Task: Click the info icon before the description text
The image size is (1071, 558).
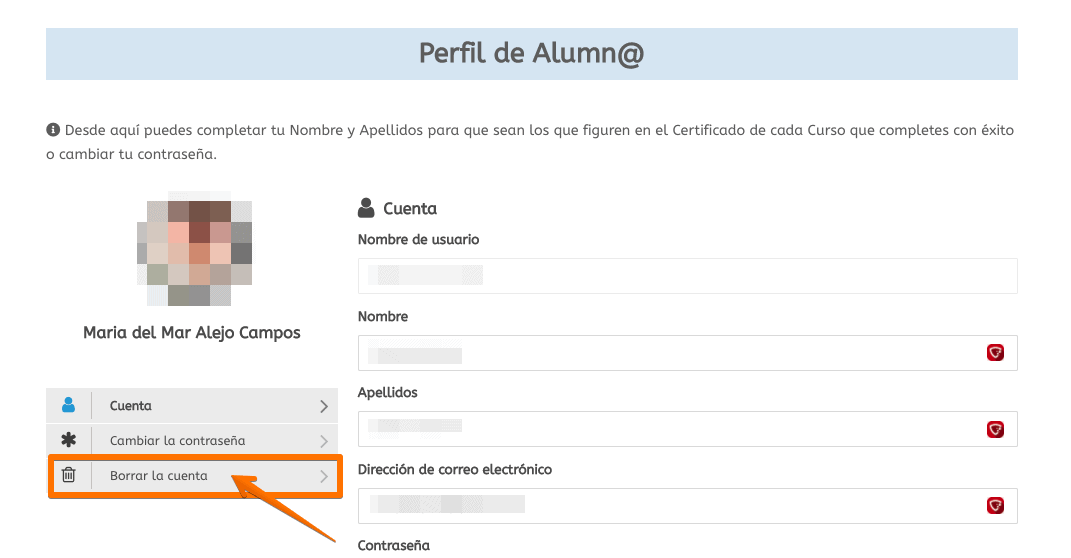Action: click(53, 130)
